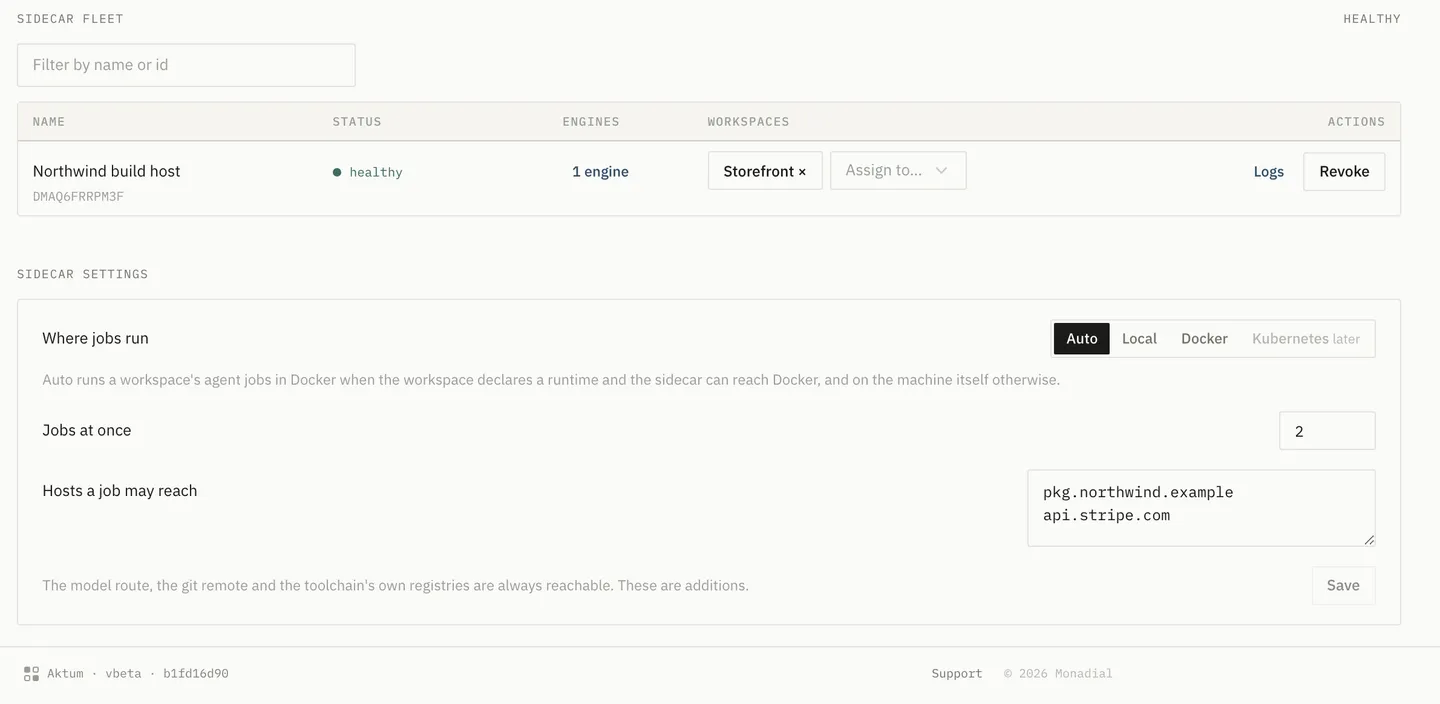Open the 1 engine link

point(600,172)
